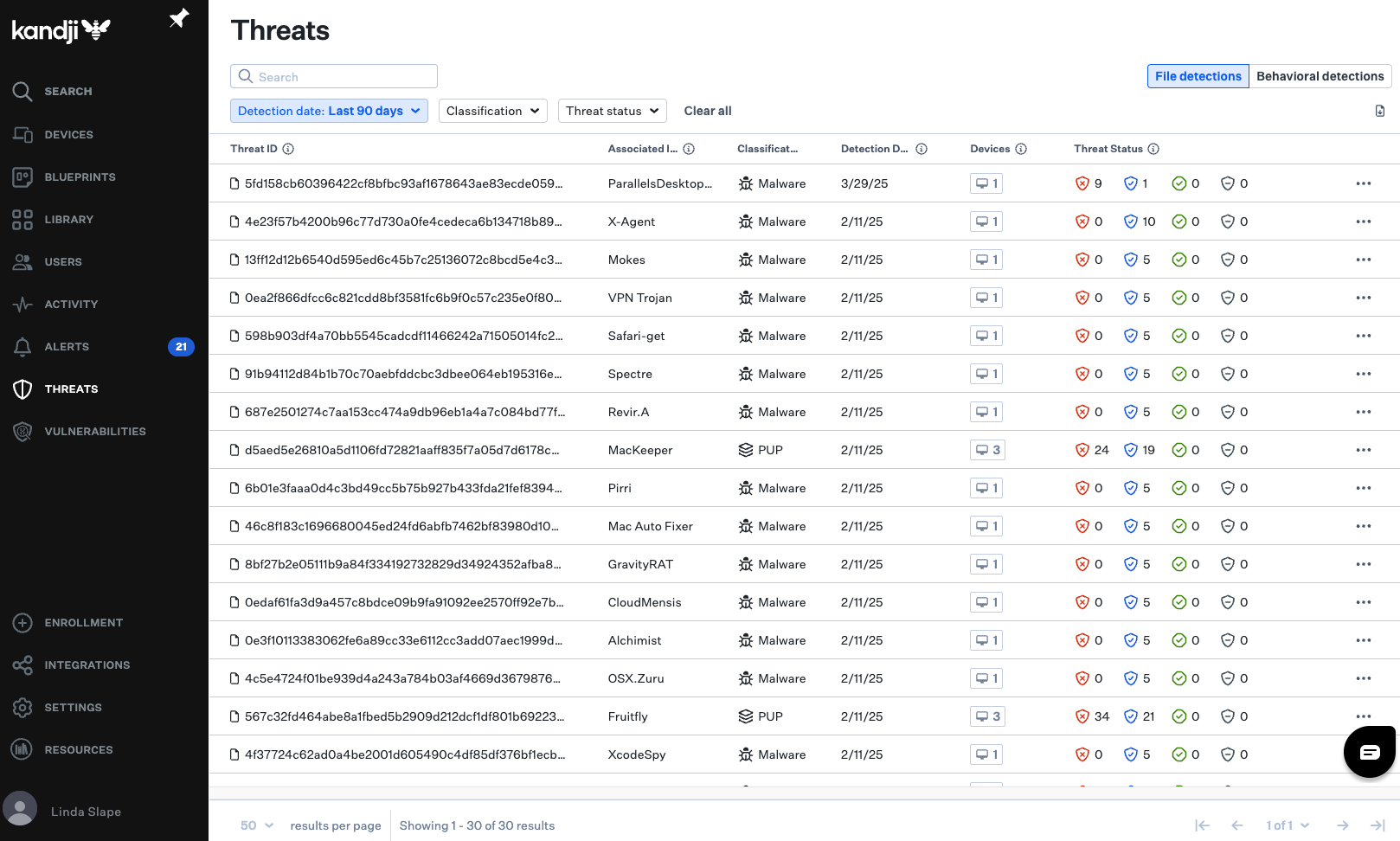Click quarantined count 21 for Fruitfly
The height and width of the screenshot is (841, 1400).
(x=1140, y=716)
